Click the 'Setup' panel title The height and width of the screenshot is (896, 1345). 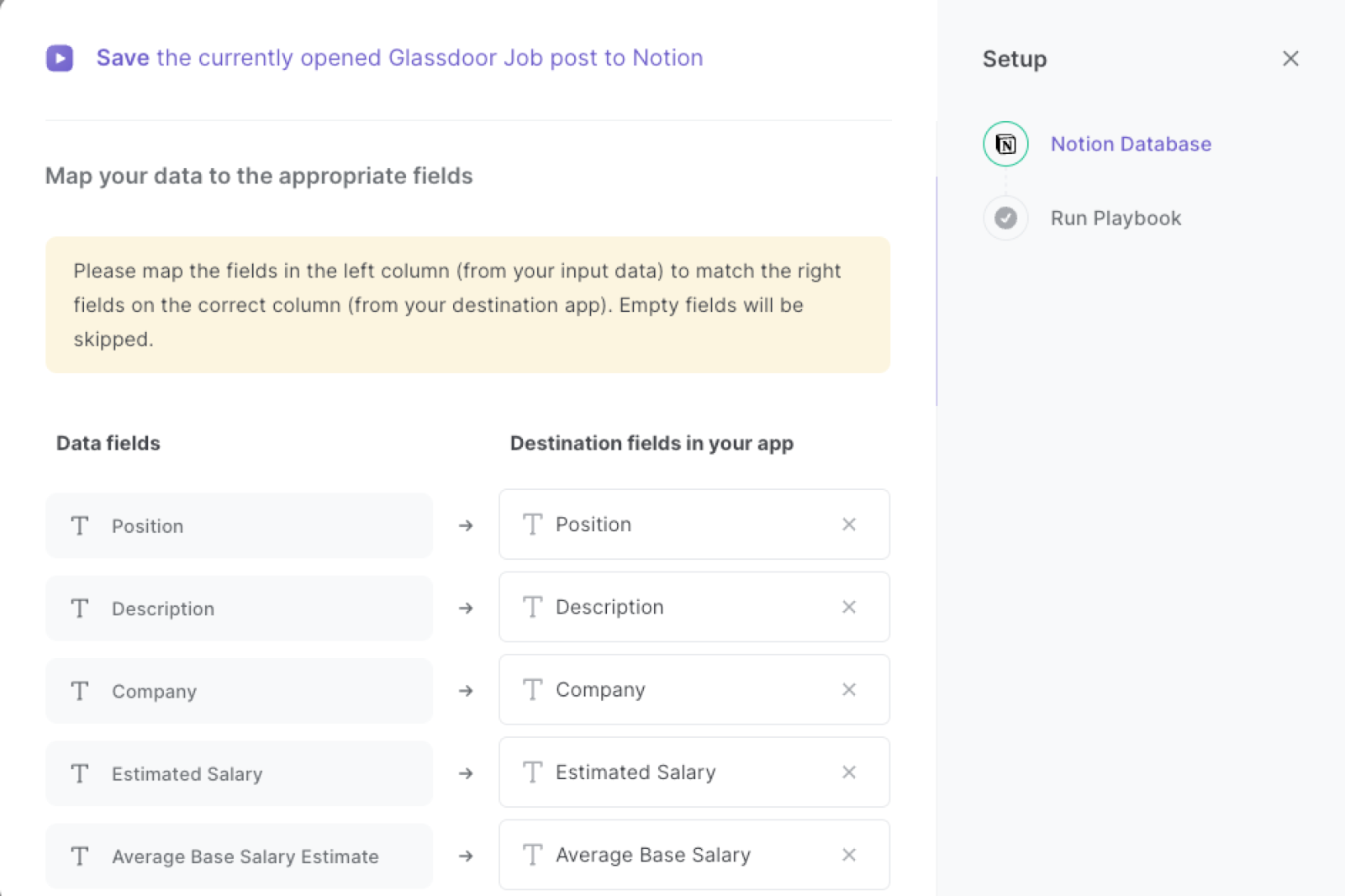pos(1015,59)
